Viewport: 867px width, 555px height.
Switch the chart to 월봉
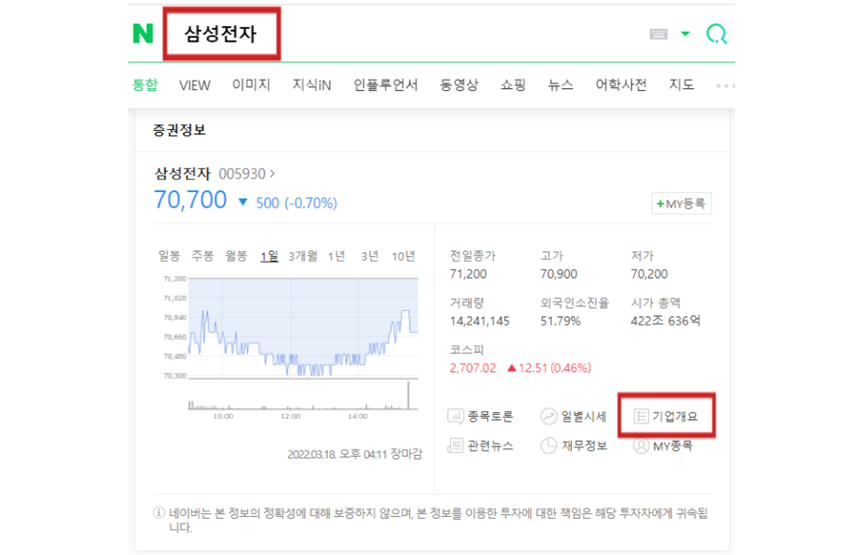coord(236,256)
